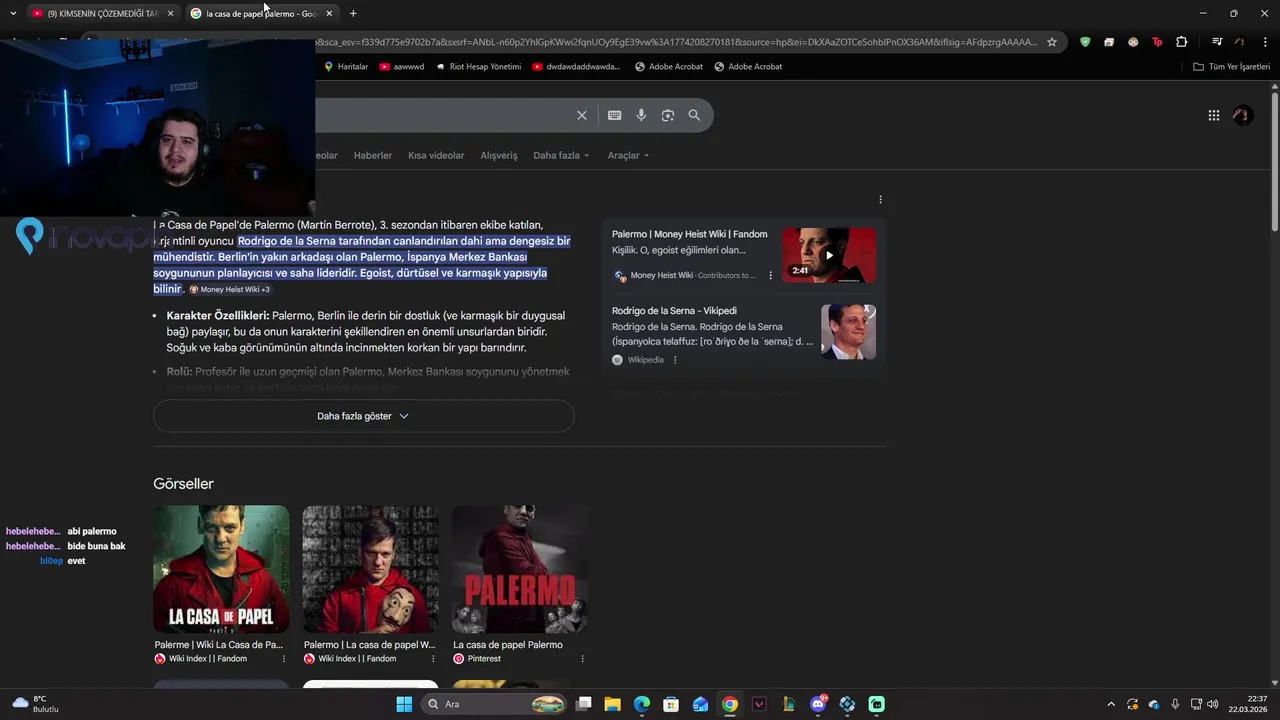The height and width of the screenshot is (720, 1280).
Task: Open Haritalar bookmark
Action: click(346, 67)
